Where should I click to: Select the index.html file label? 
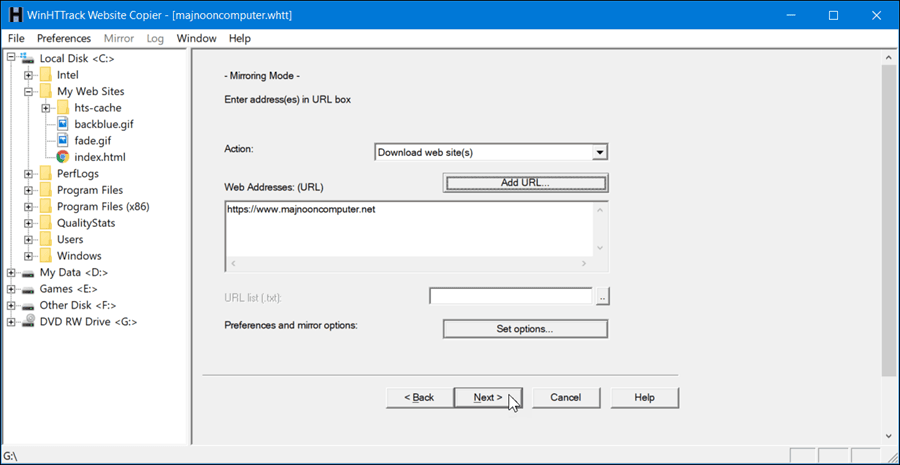100,157
